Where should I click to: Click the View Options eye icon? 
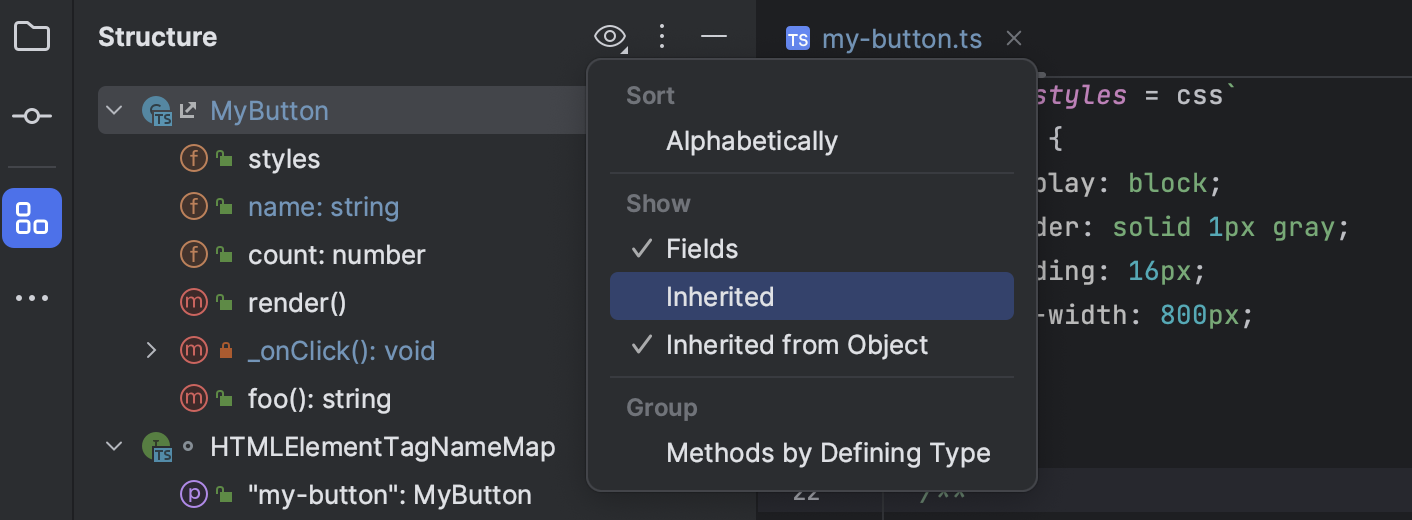click(x=609, y=38)
